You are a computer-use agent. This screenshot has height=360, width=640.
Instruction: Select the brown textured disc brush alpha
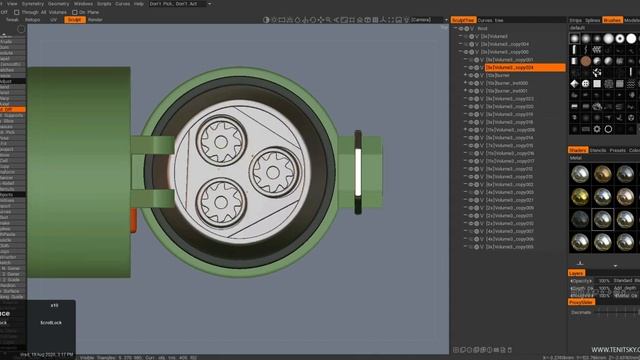coord(586,61)
